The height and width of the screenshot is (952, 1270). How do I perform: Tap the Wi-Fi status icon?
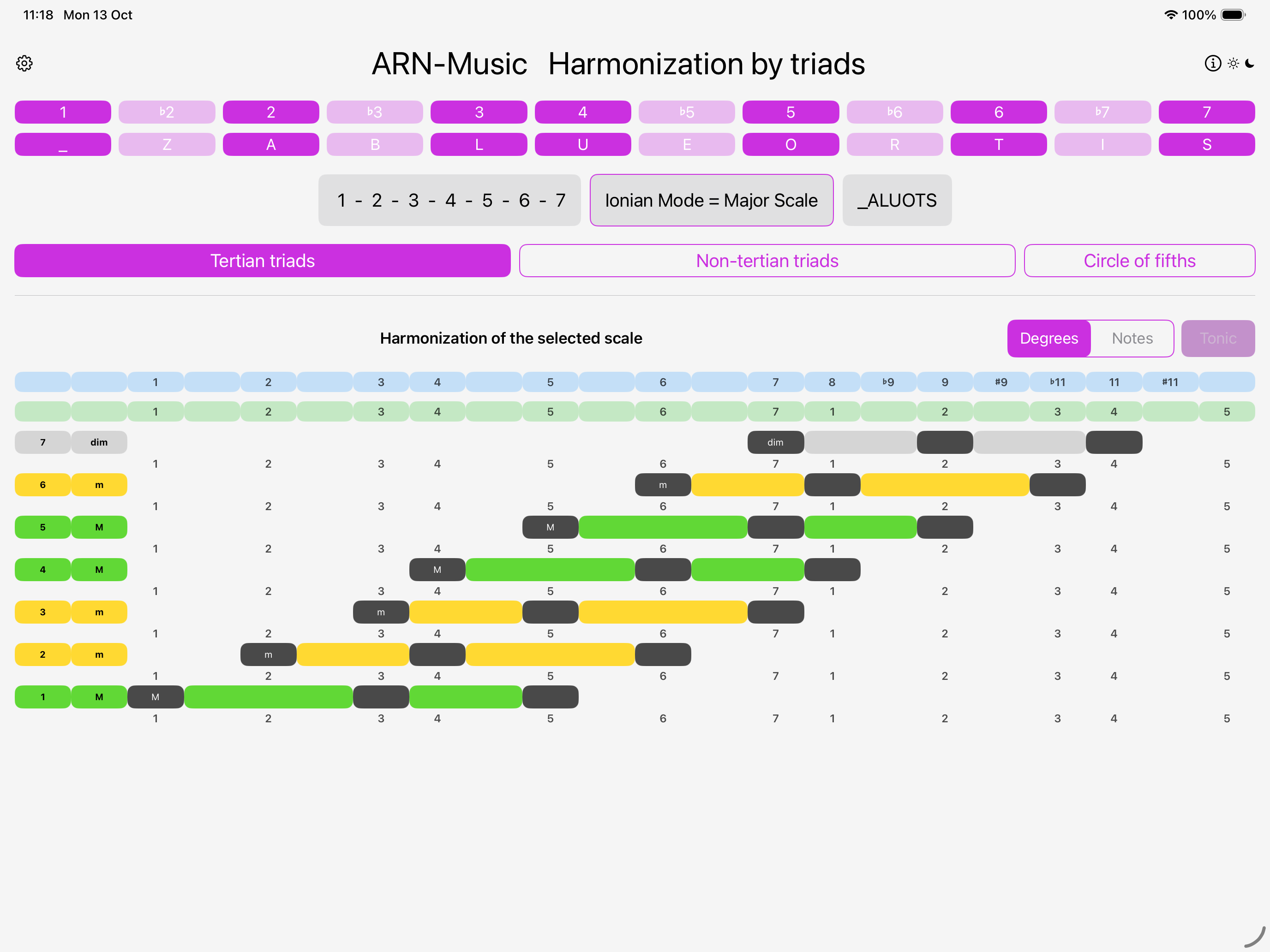click(1170, 15)
